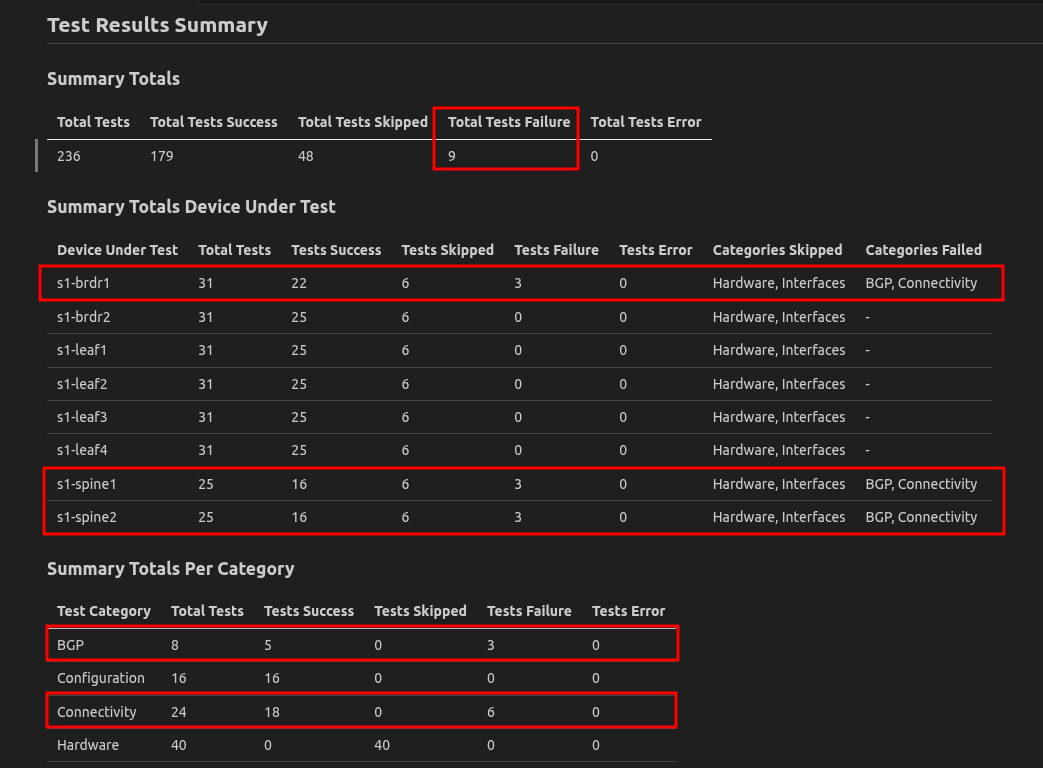The height and width of the screenshot is (768, 1043).
Task: Select the s1-spine1 device name cell
Action: click(x=87, y=484)
